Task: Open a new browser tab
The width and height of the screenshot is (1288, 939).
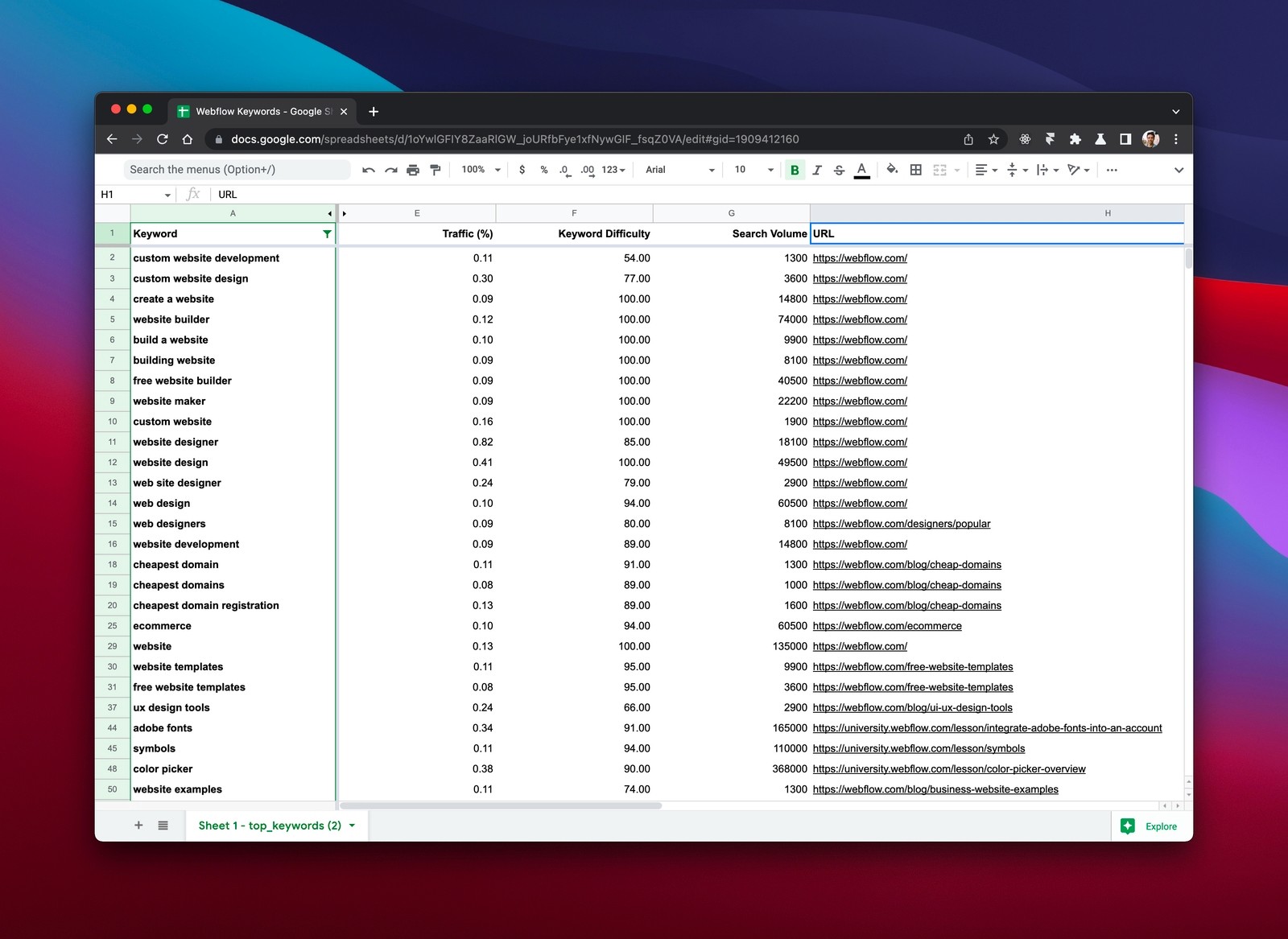Action: tap(374, 112)
